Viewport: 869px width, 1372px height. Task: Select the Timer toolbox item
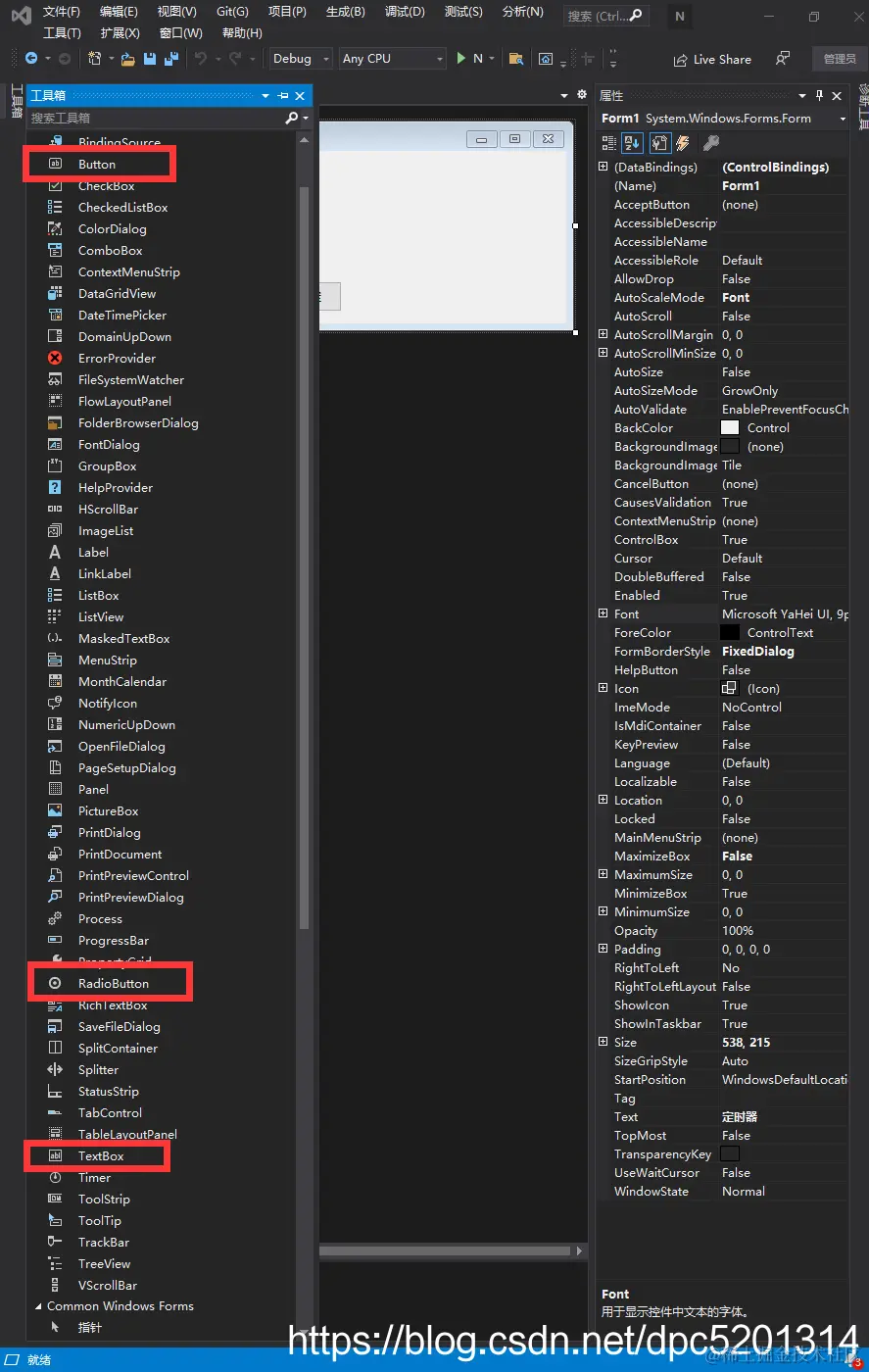pyautogui.click(x=94, y=1178)
